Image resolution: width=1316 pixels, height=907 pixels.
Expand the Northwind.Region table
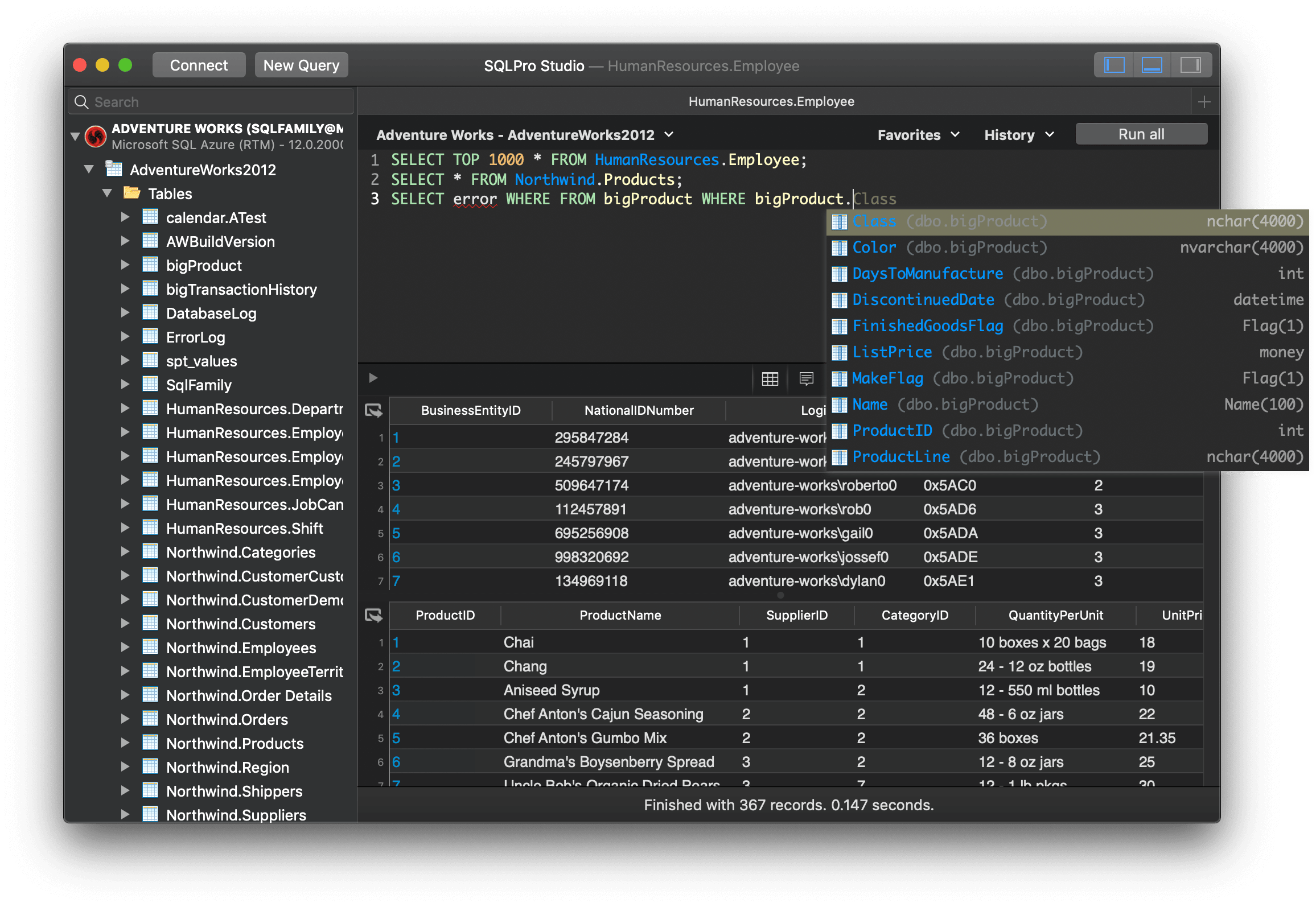pos(125,766)
